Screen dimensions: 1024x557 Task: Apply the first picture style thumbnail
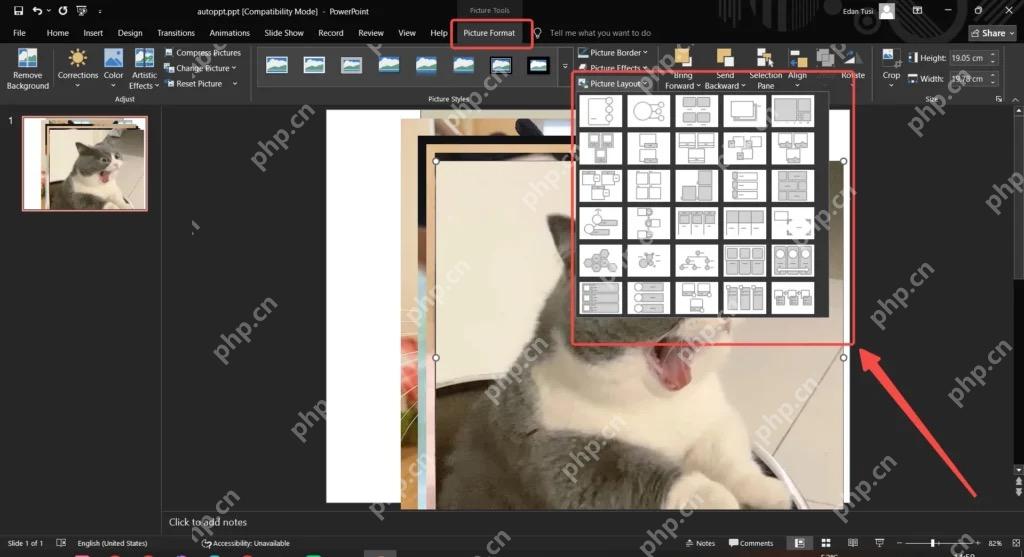tap(277, 65)
